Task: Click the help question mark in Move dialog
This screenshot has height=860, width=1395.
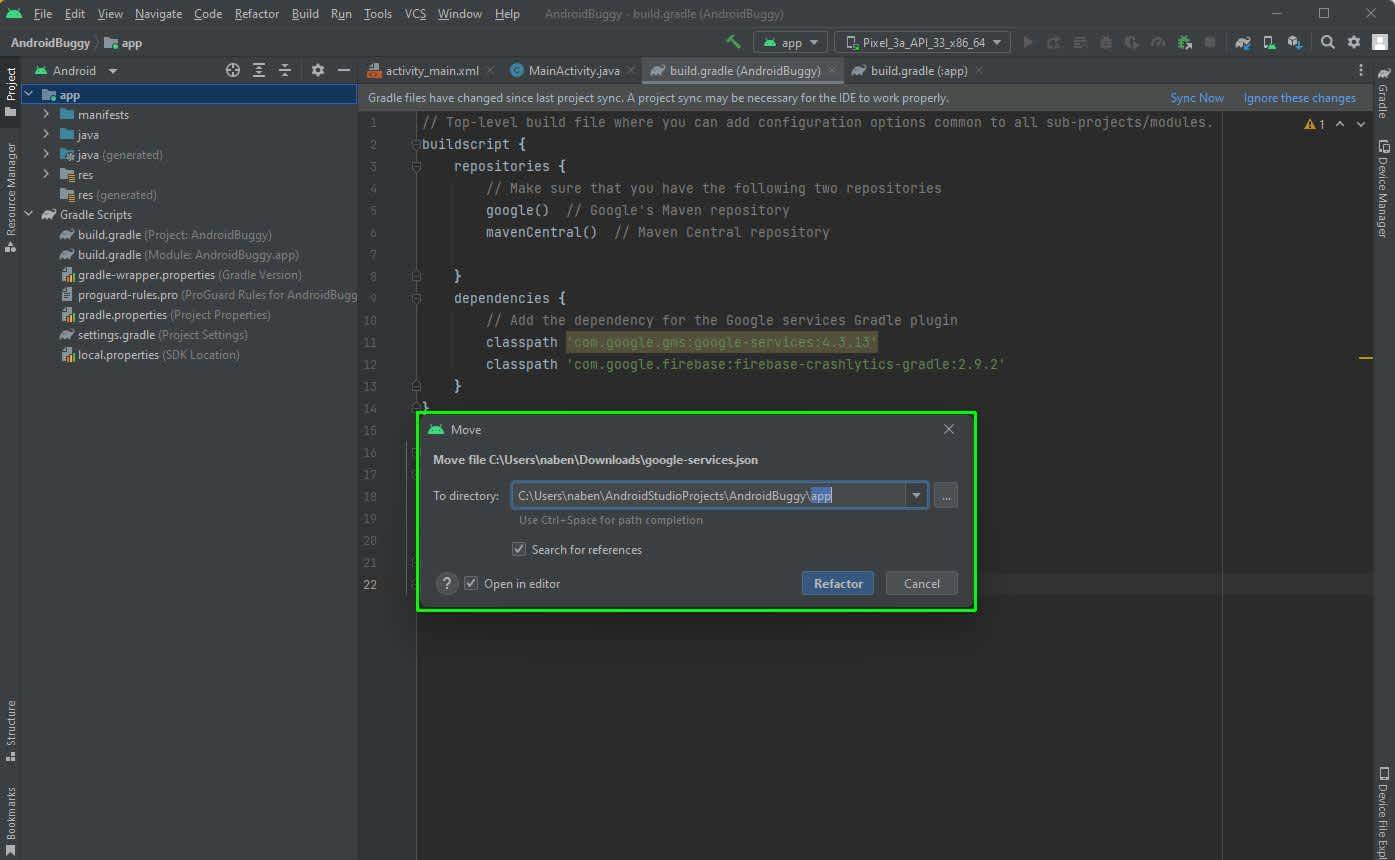Action: 447,584
